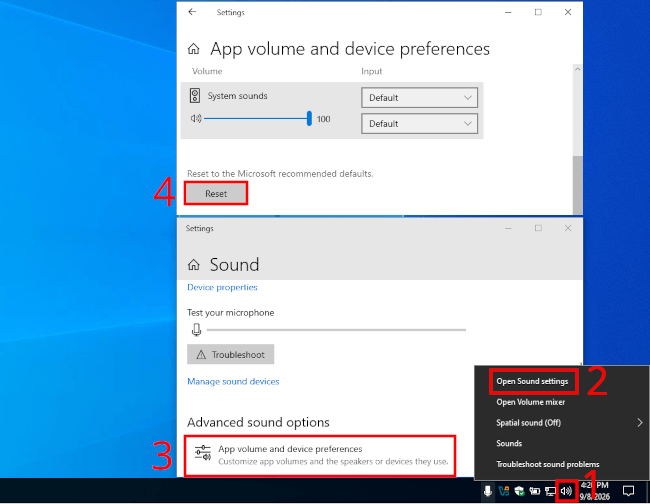Screen dimensions: 650x504
Task: Click the home icon beside the Sound heading
Action: (x=194, y=264)
